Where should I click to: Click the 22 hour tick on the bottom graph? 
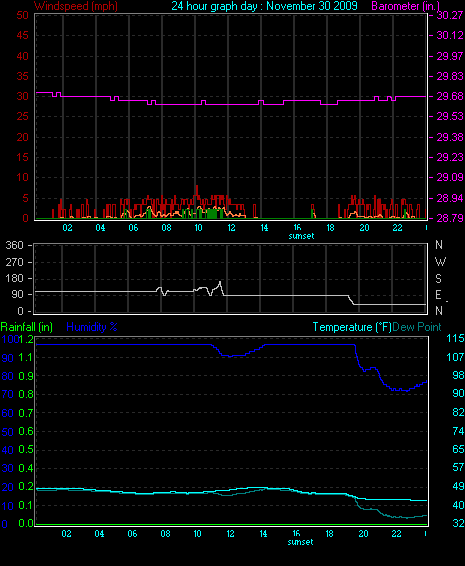pos(396,534)
